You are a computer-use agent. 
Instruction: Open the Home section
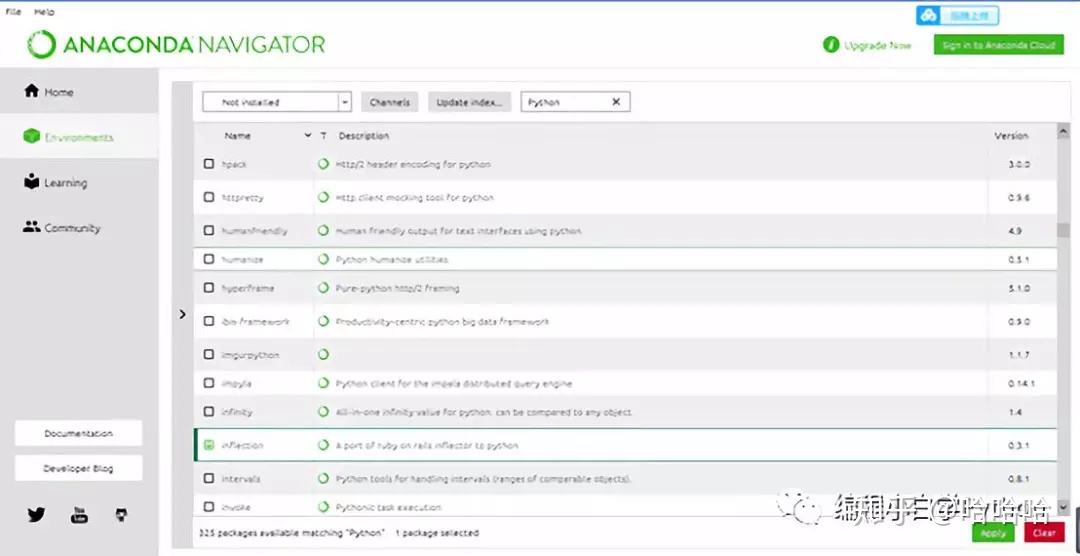tap(79, 92)
